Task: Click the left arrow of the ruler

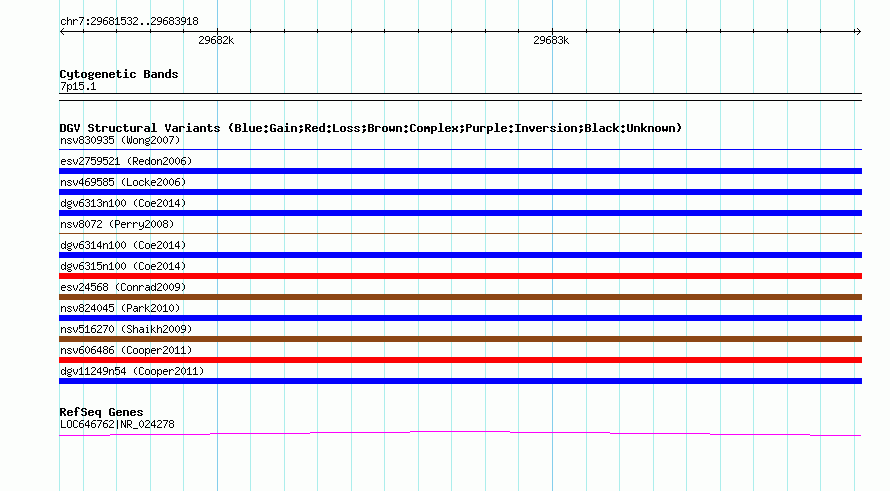Action: pyautogui.click(x=62, y=32)
